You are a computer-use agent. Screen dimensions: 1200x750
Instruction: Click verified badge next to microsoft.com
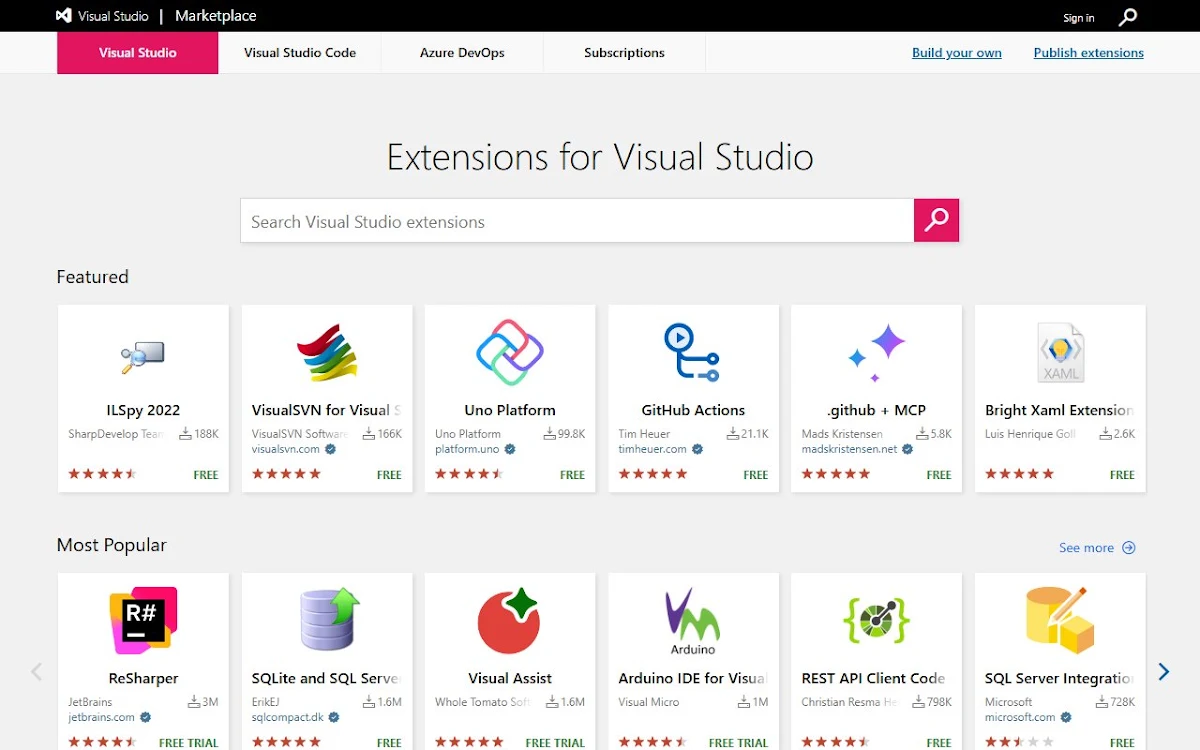[x=1065, y=718]
